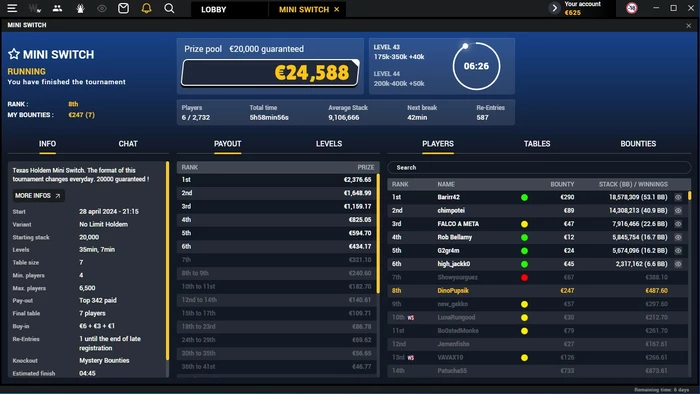700x394 pixels.
Task: Click the WS badge beside 10th rank
Action: tap(411, 318)
